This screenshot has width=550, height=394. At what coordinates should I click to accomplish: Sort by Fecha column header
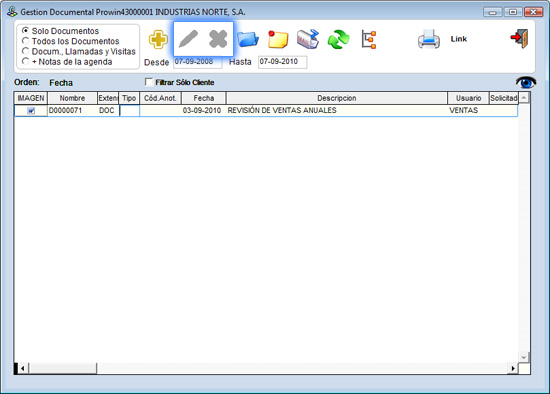[x=204, y=98]
